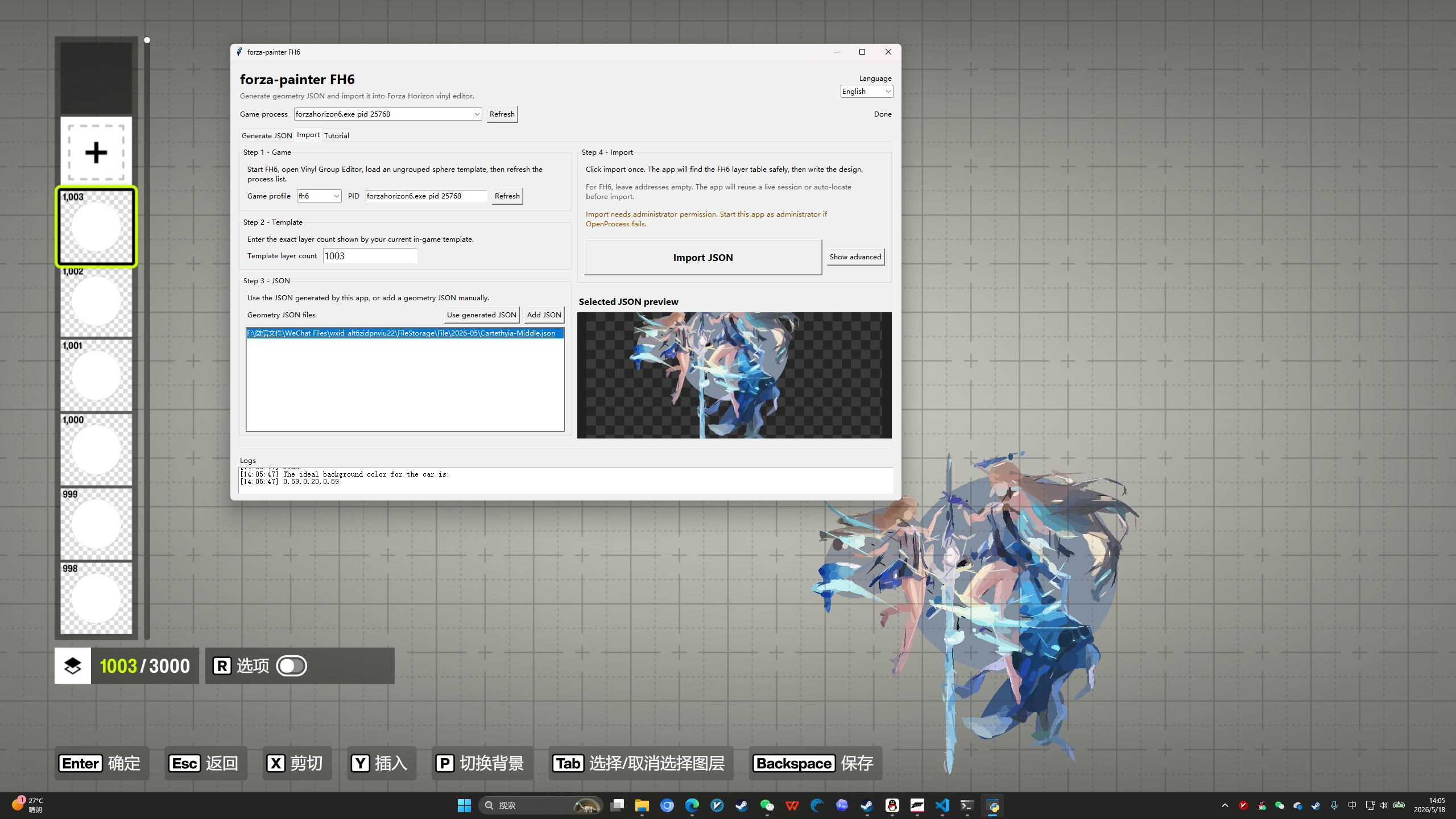Toggle the 选项 options switch
The image size is (1456, 819).
click(292, 665)
